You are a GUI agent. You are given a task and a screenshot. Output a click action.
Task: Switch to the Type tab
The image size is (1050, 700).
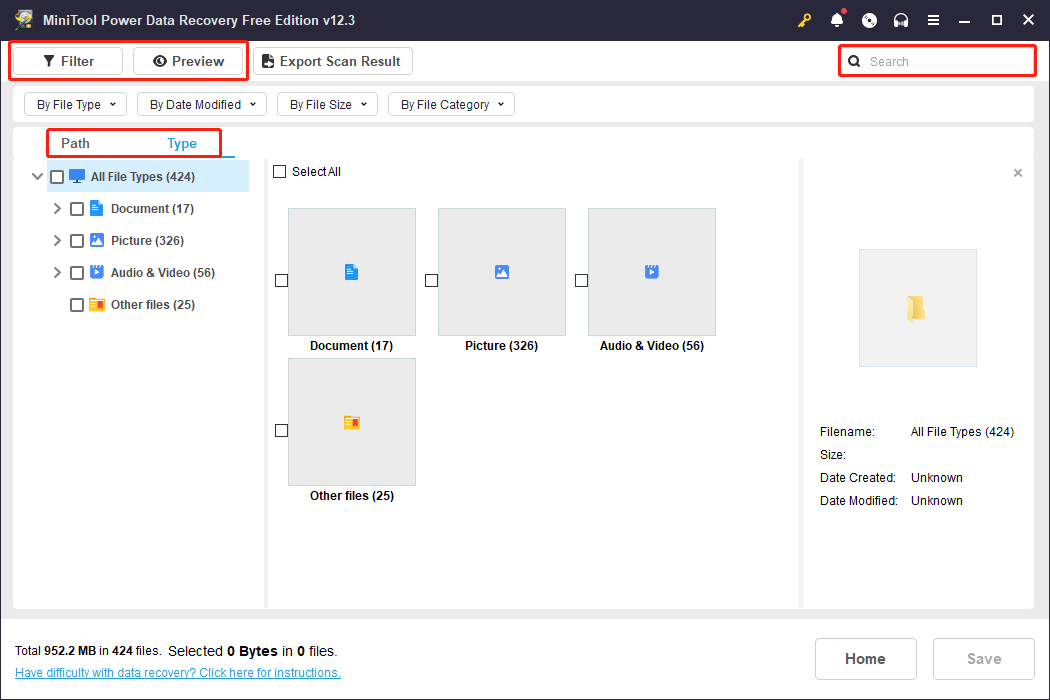pos(182,143)
